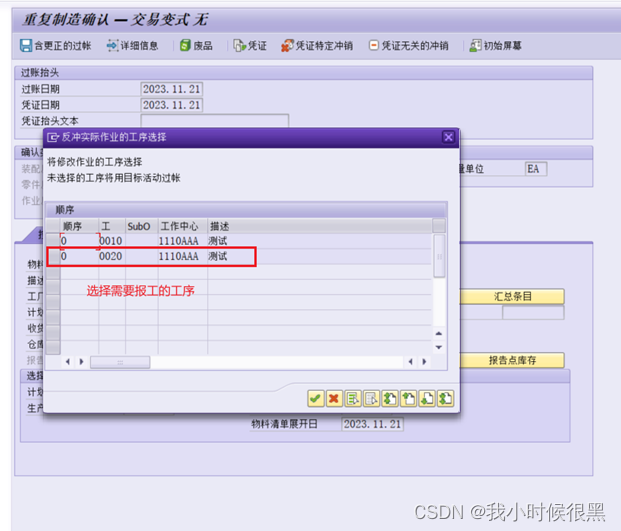Viewport: 621px width, 531px height.
Task: Open table settings icon above scrollbar
Action: tap(439, 226)
